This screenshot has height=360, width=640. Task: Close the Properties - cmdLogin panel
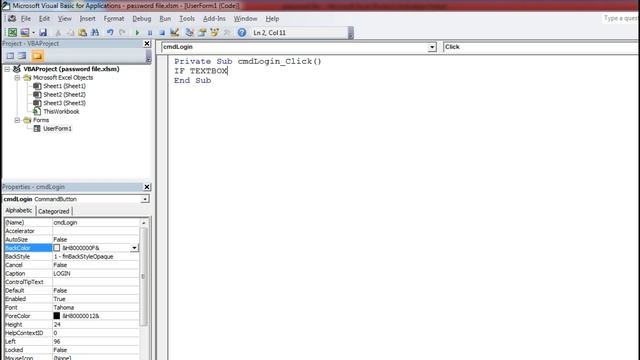(147, 187)
